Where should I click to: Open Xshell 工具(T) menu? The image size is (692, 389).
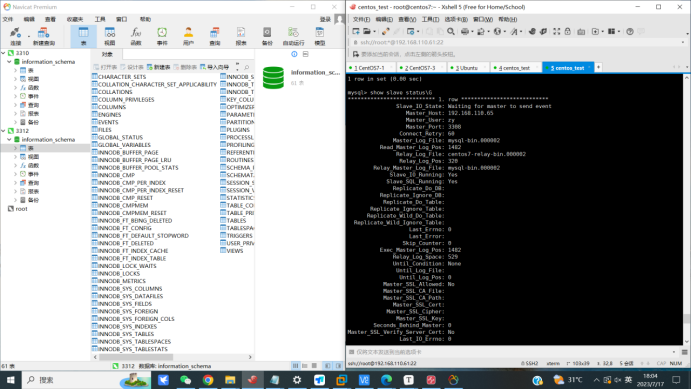coord(430,19)
